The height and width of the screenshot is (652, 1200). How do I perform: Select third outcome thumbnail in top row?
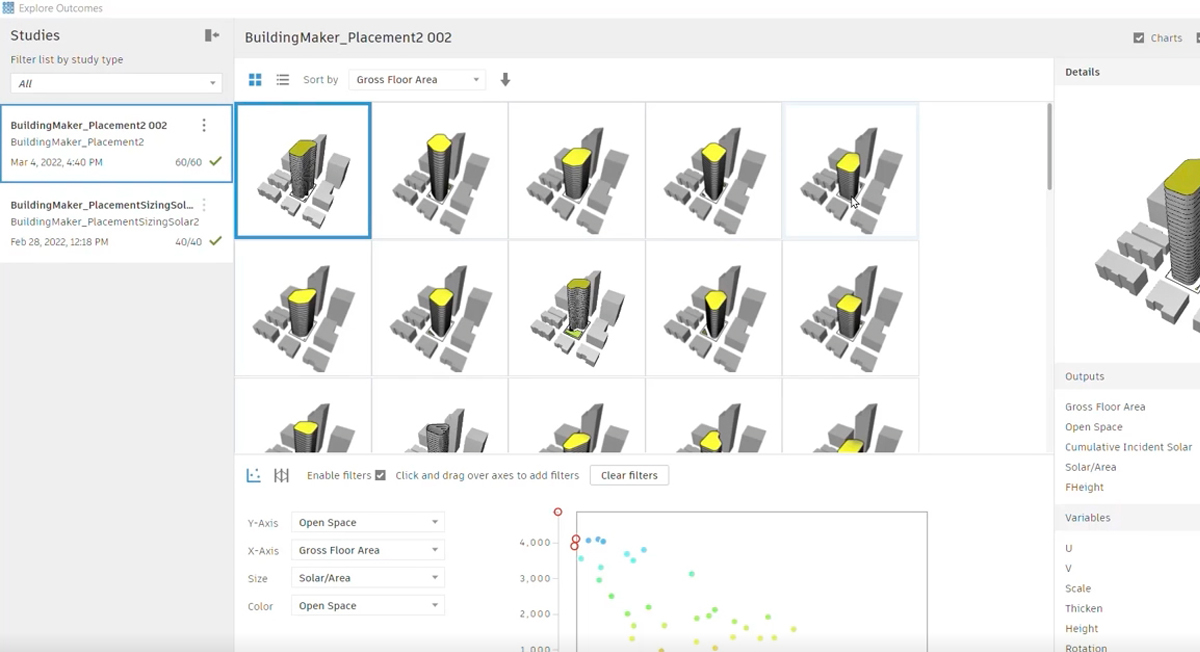pos(577,171)
